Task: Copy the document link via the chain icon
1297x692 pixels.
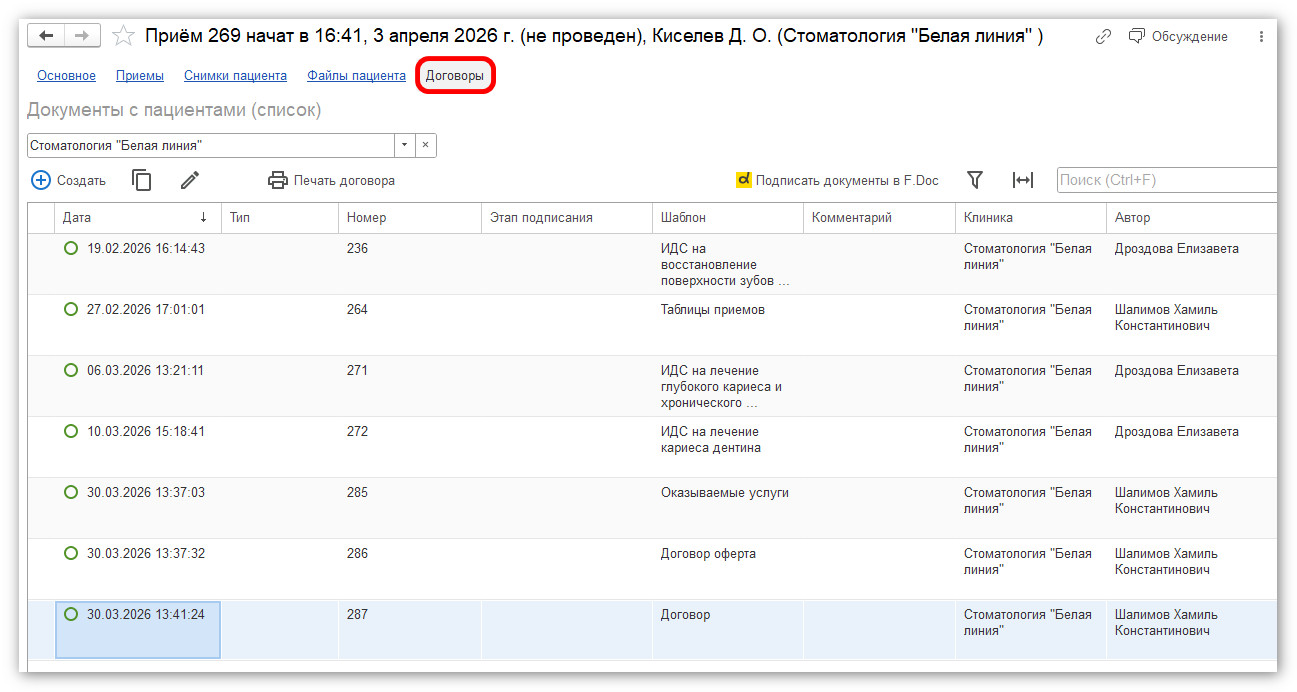Action: point(1103,37)
